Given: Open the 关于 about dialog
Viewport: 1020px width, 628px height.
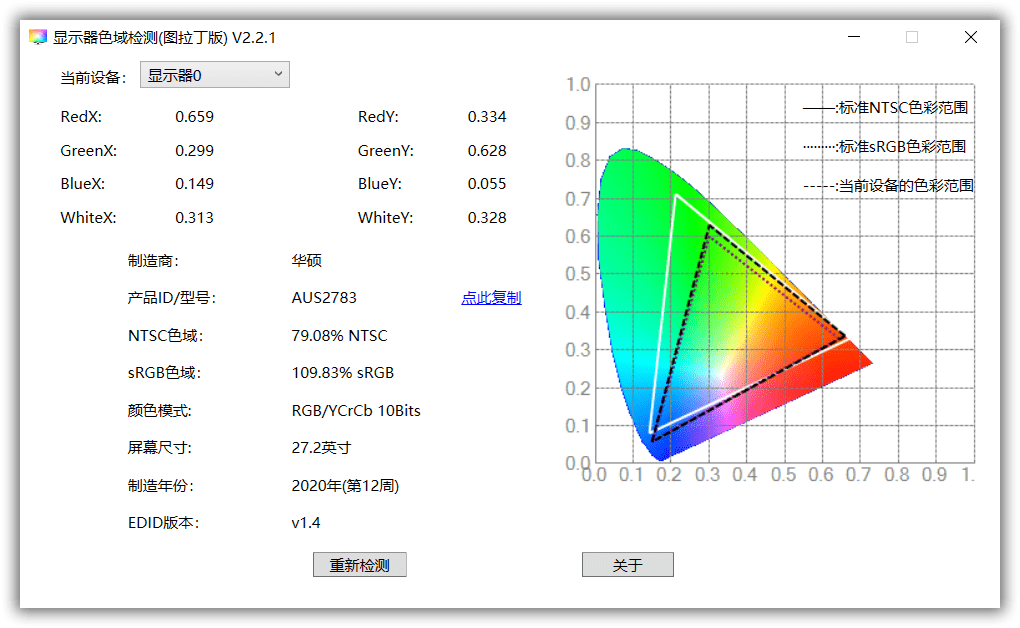Looking at the screenshot, I should tap(627, 564).
